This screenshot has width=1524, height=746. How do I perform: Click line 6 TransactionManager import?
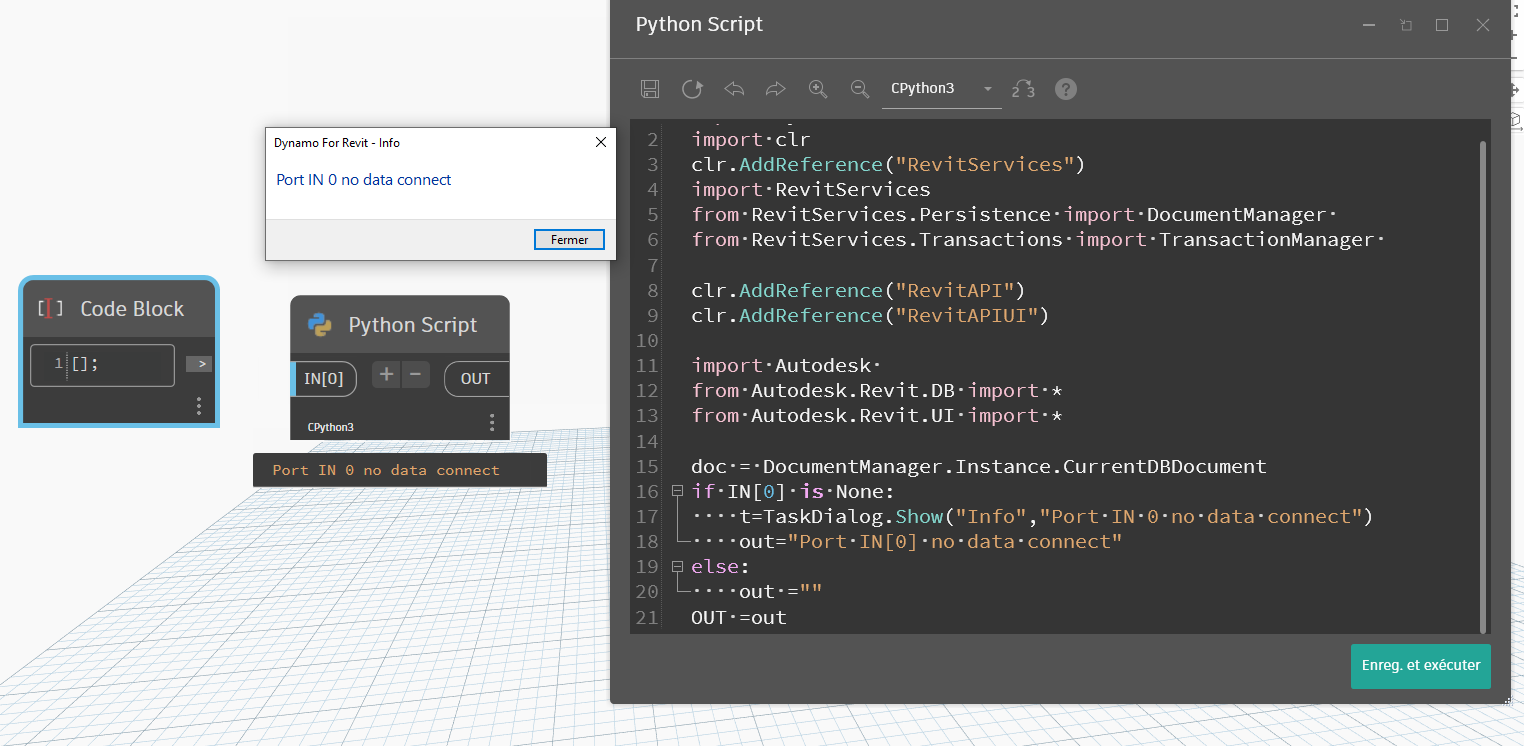pyautogui.click(x=1038, y=240)
